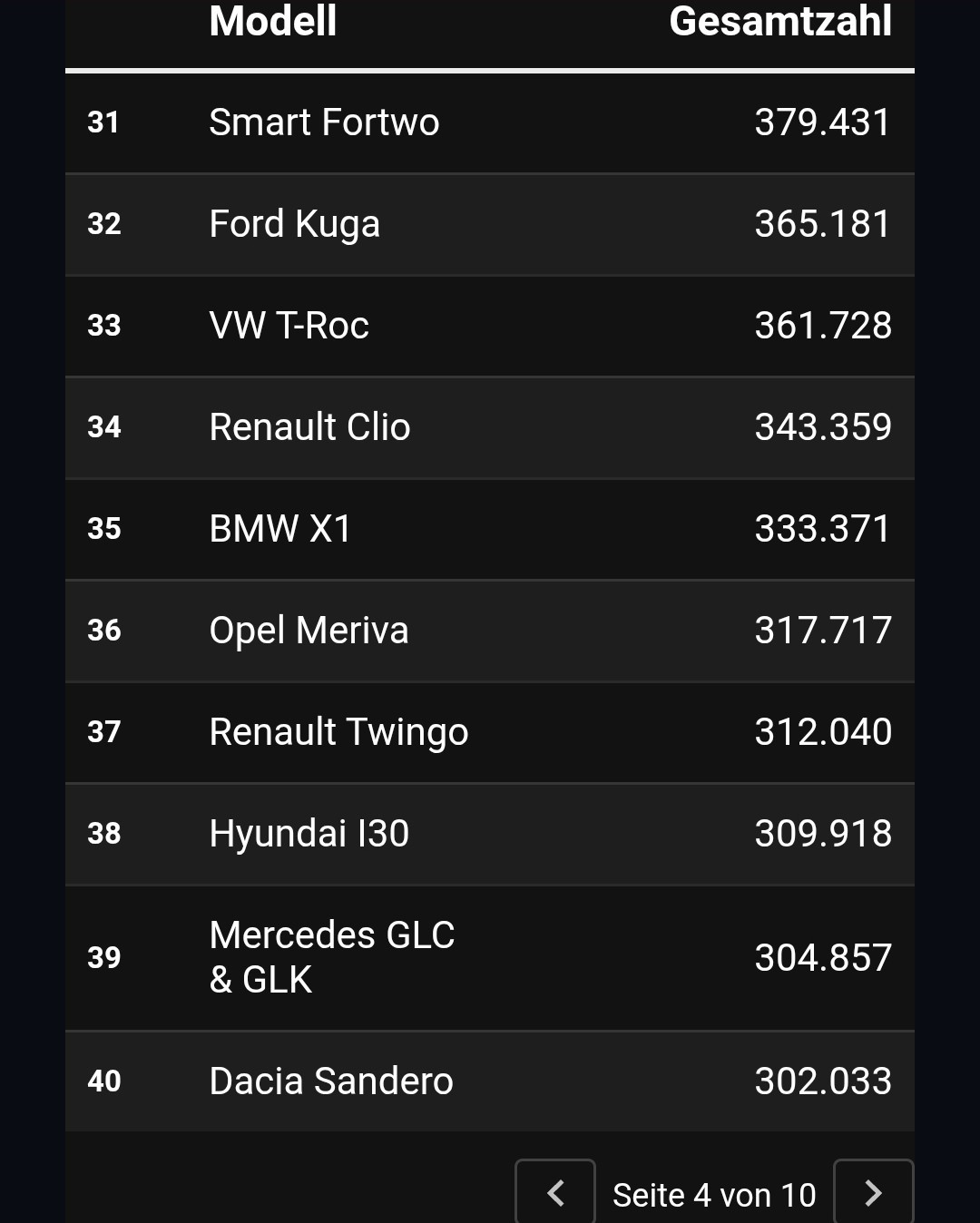Viewport: 980px width, 1223px height.
Task: Click the 302.033 total figure
Action: coord(823,1081)
